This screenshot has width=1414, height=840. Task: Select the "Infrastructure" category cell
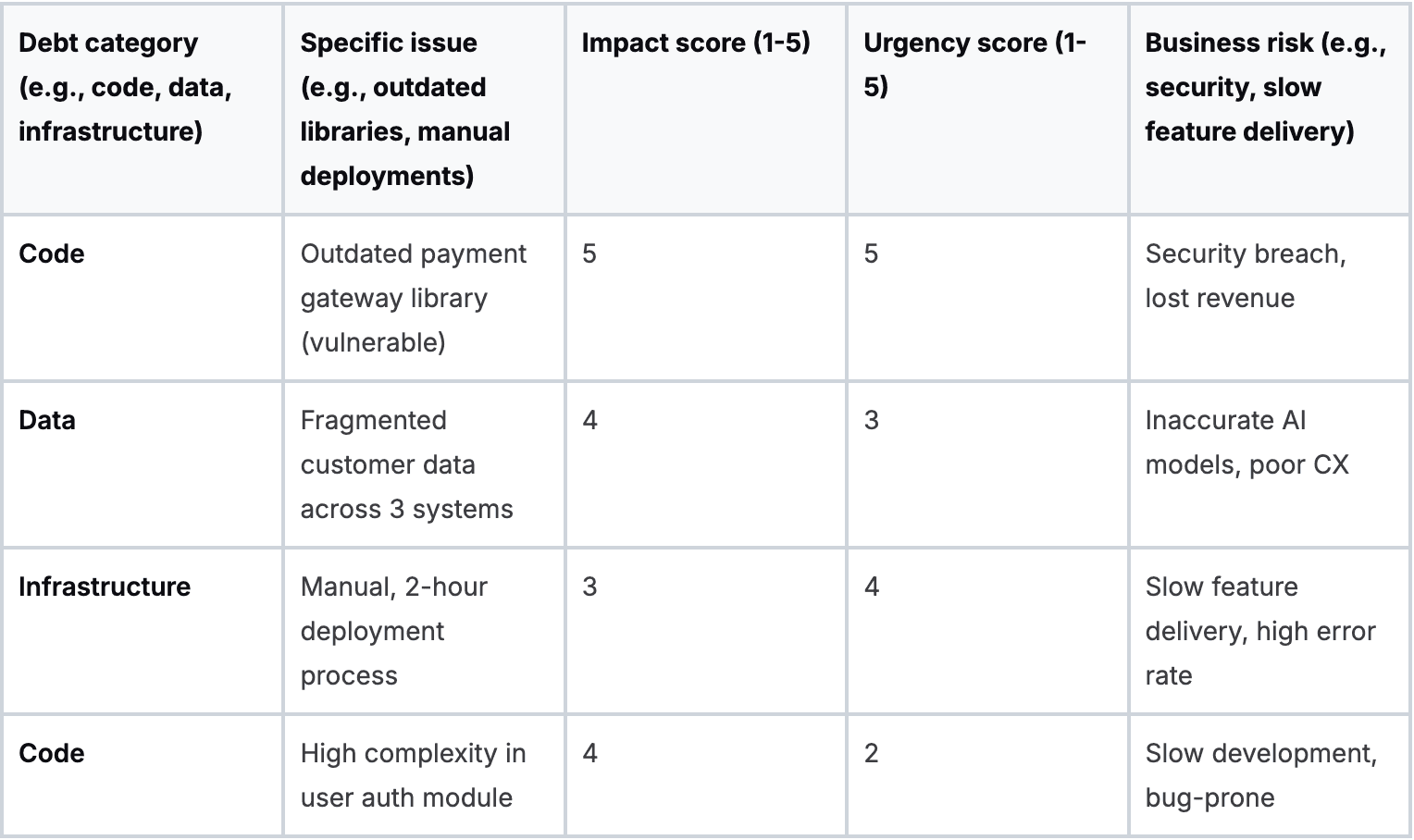105,587
